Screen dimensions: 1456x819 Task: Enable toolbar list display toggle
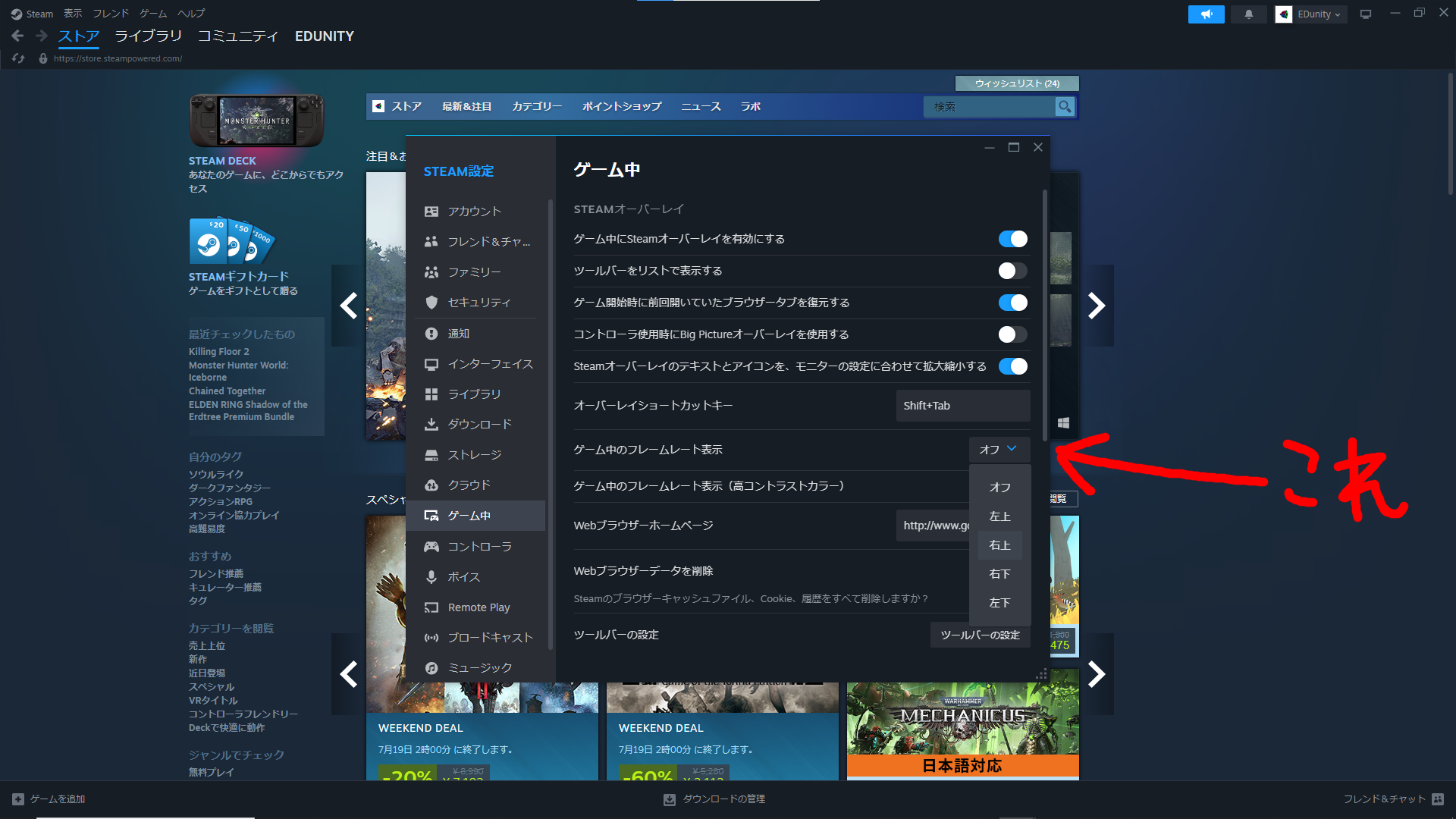tap(1012, 271)
